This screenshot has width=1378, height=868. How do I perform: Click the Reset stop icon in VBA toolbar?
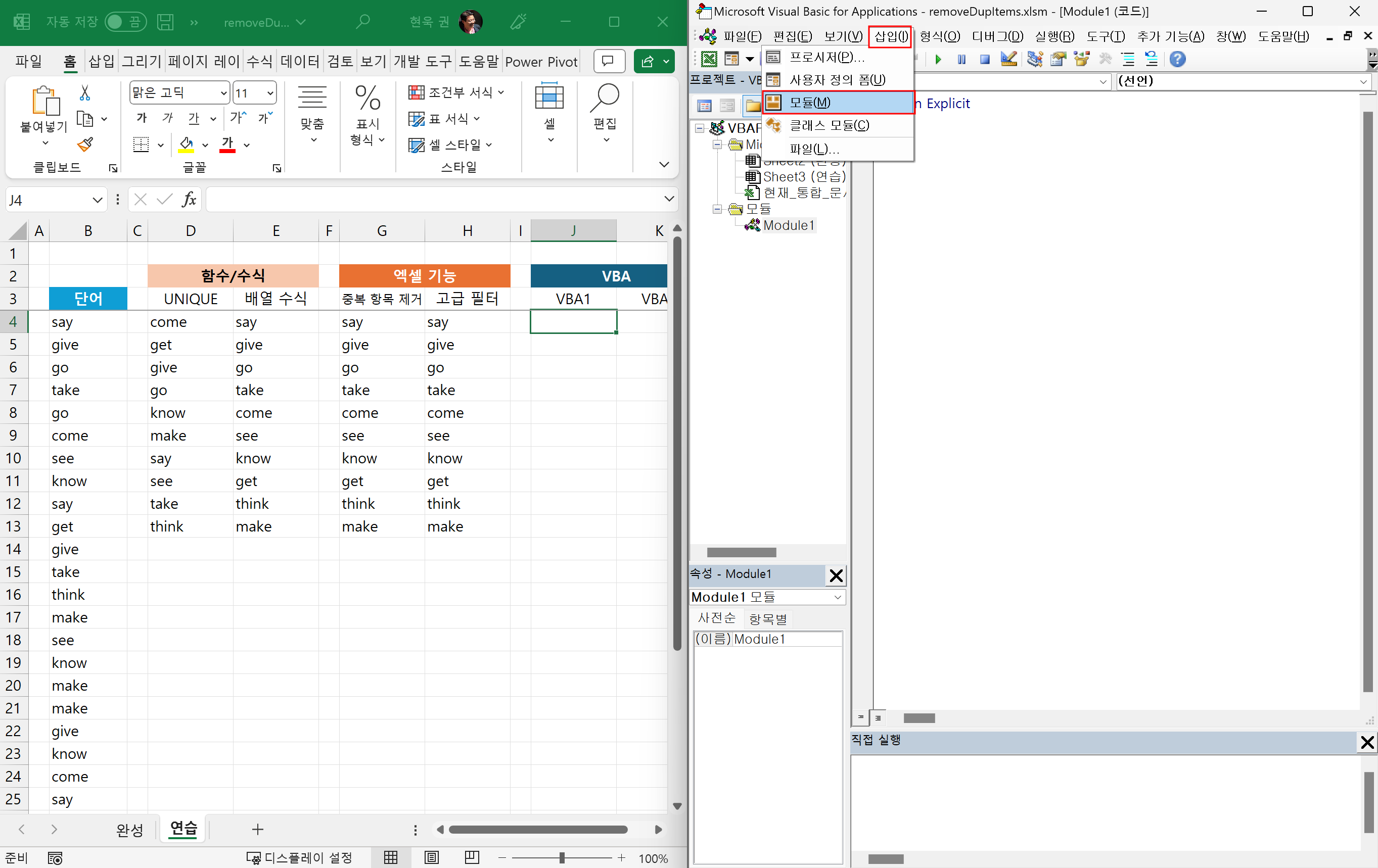984,59
